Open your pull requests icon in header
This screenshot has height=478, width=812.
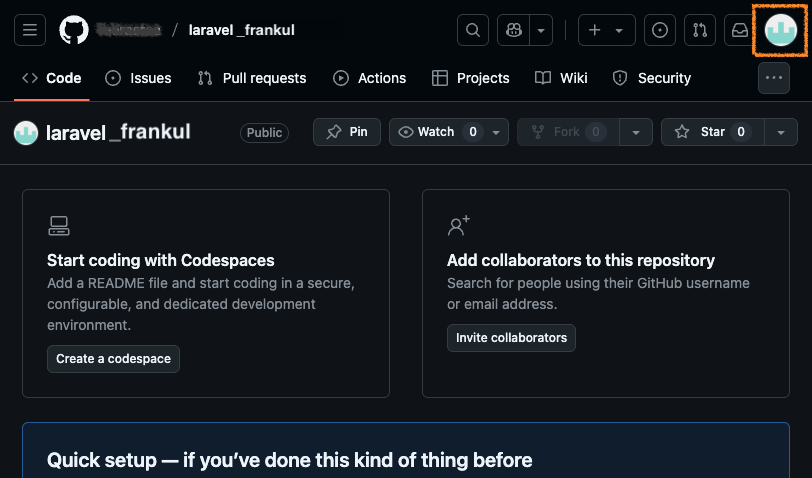(700, 30)
